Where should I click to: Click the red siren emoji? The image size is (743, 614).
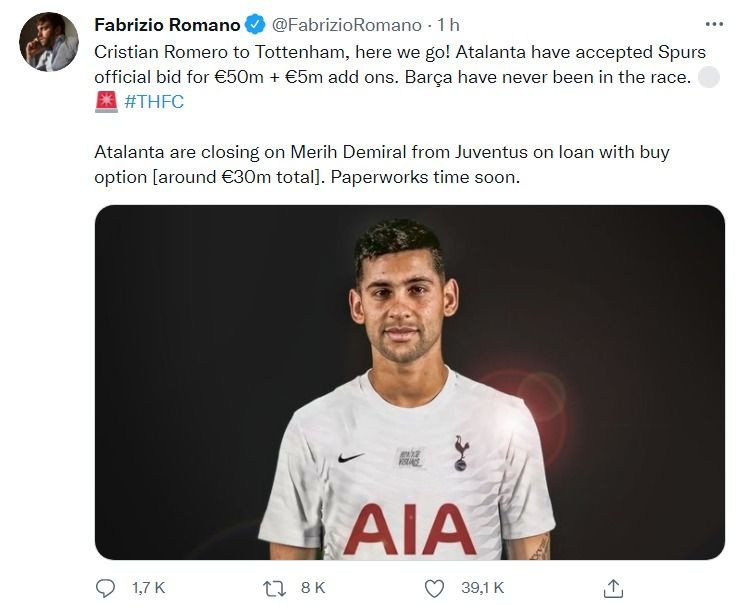107,101
